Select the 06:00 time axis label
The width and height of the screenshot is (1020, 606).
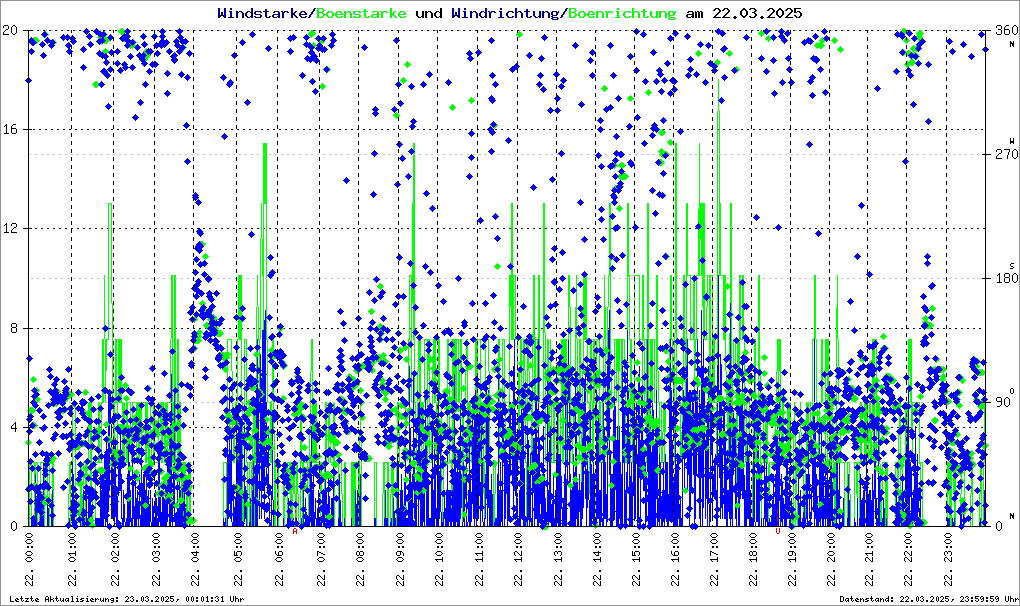tap(280, 559)
